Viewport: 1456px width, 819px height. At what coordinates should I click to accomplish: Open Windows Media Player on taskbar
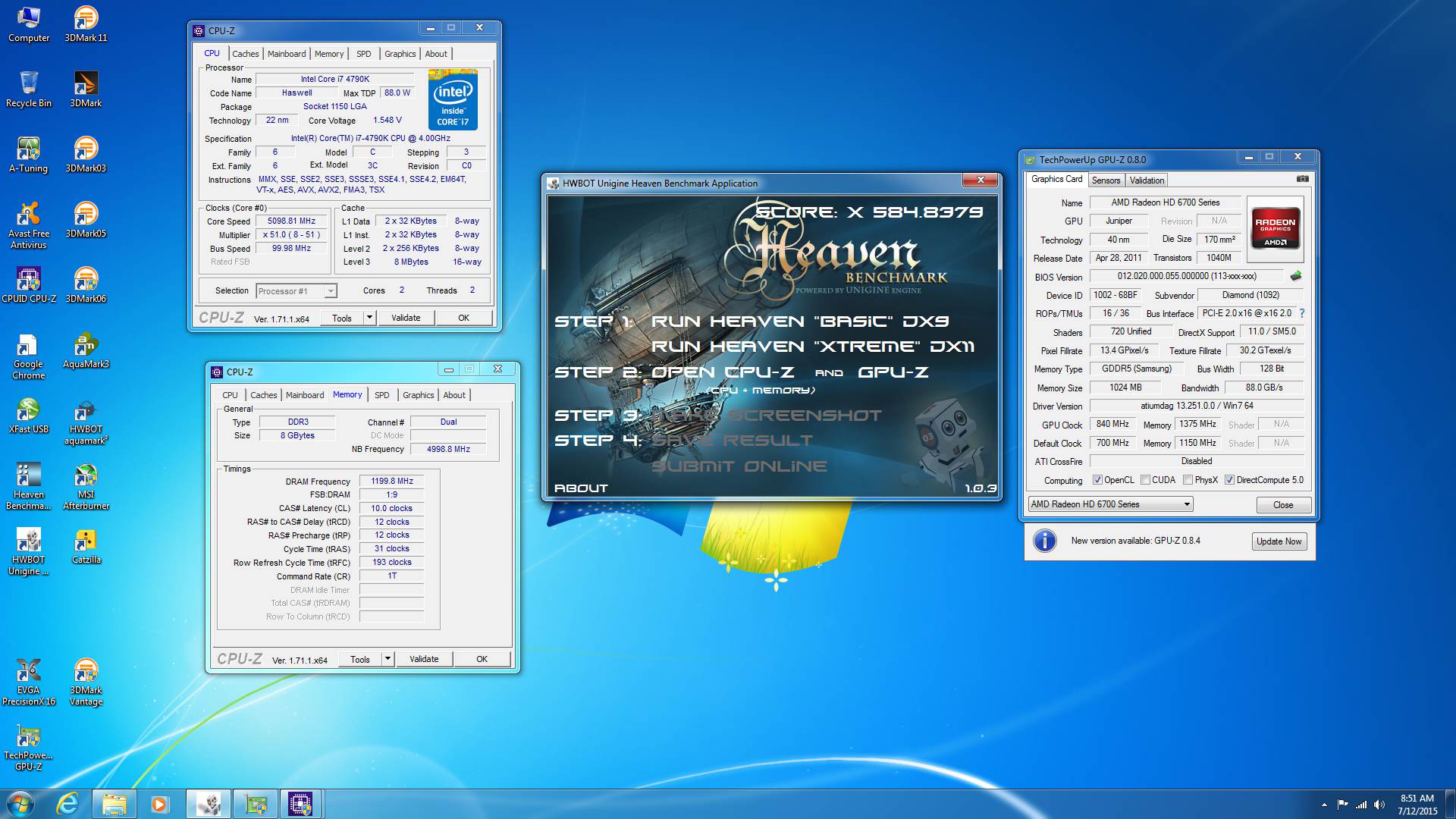pyautogui.click(x=159, y=804)
